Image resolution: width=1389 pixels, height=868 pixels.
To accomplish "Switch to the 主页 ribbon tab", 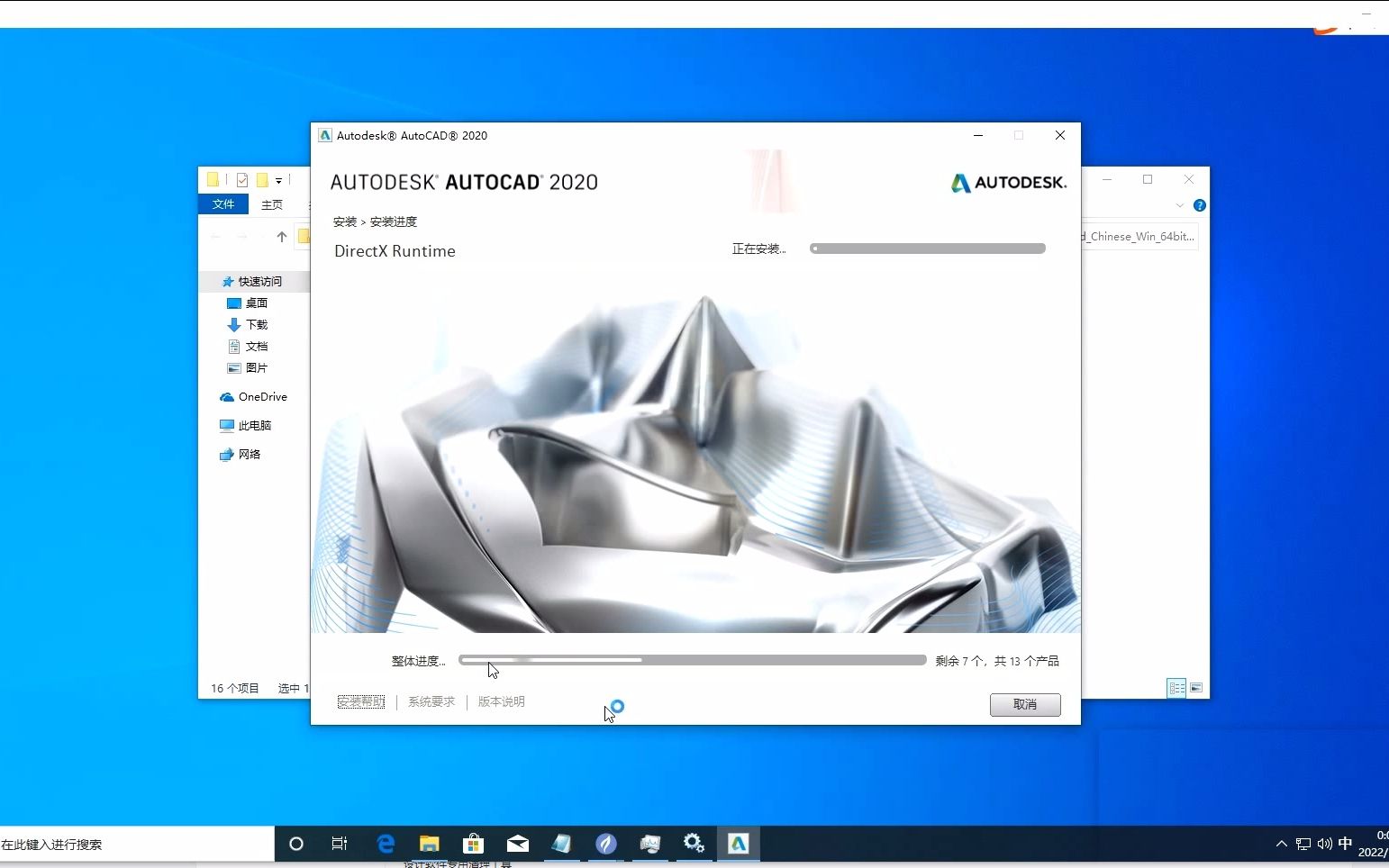I will coord(271,204).
